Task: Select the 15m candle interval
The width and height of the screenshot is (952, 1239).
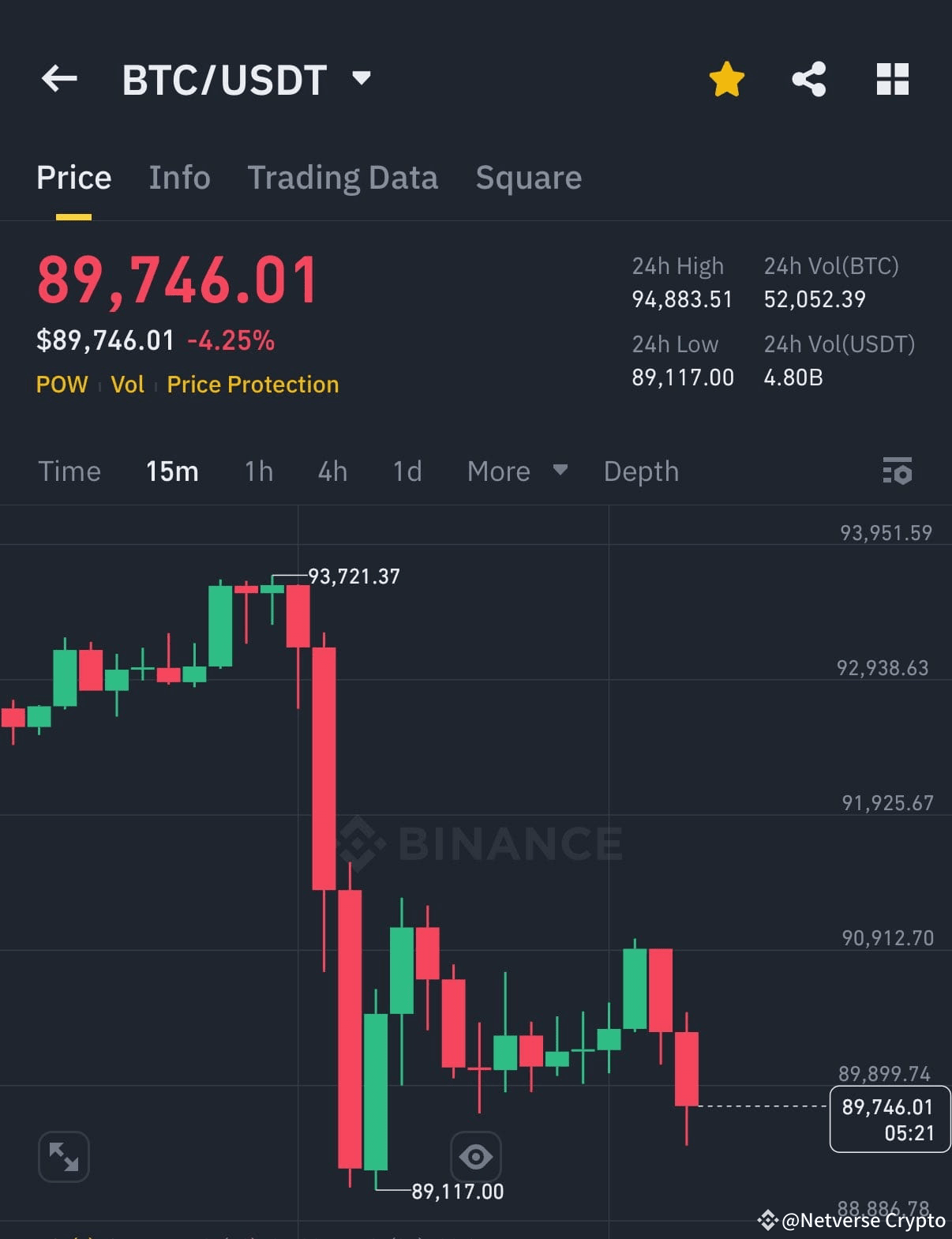Action: pyautogui.click(x=171, y=471)
